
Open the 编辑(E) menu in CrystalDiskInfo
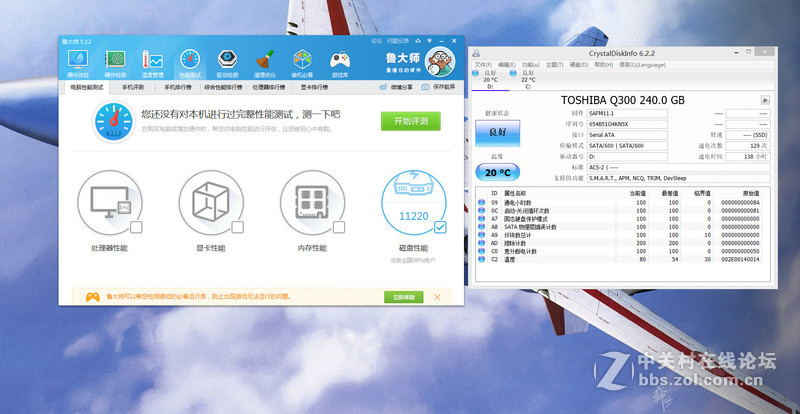click(x=507, y=65)
